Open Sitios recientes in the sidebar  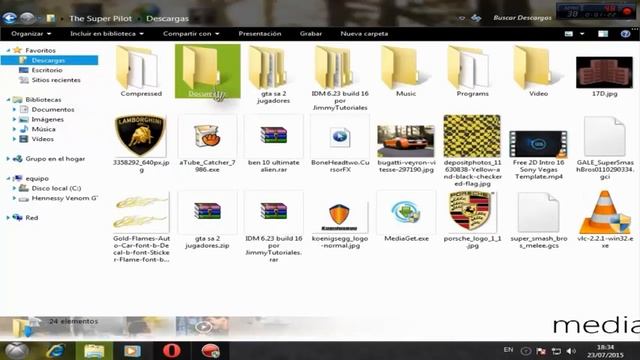tap(56, 80)
